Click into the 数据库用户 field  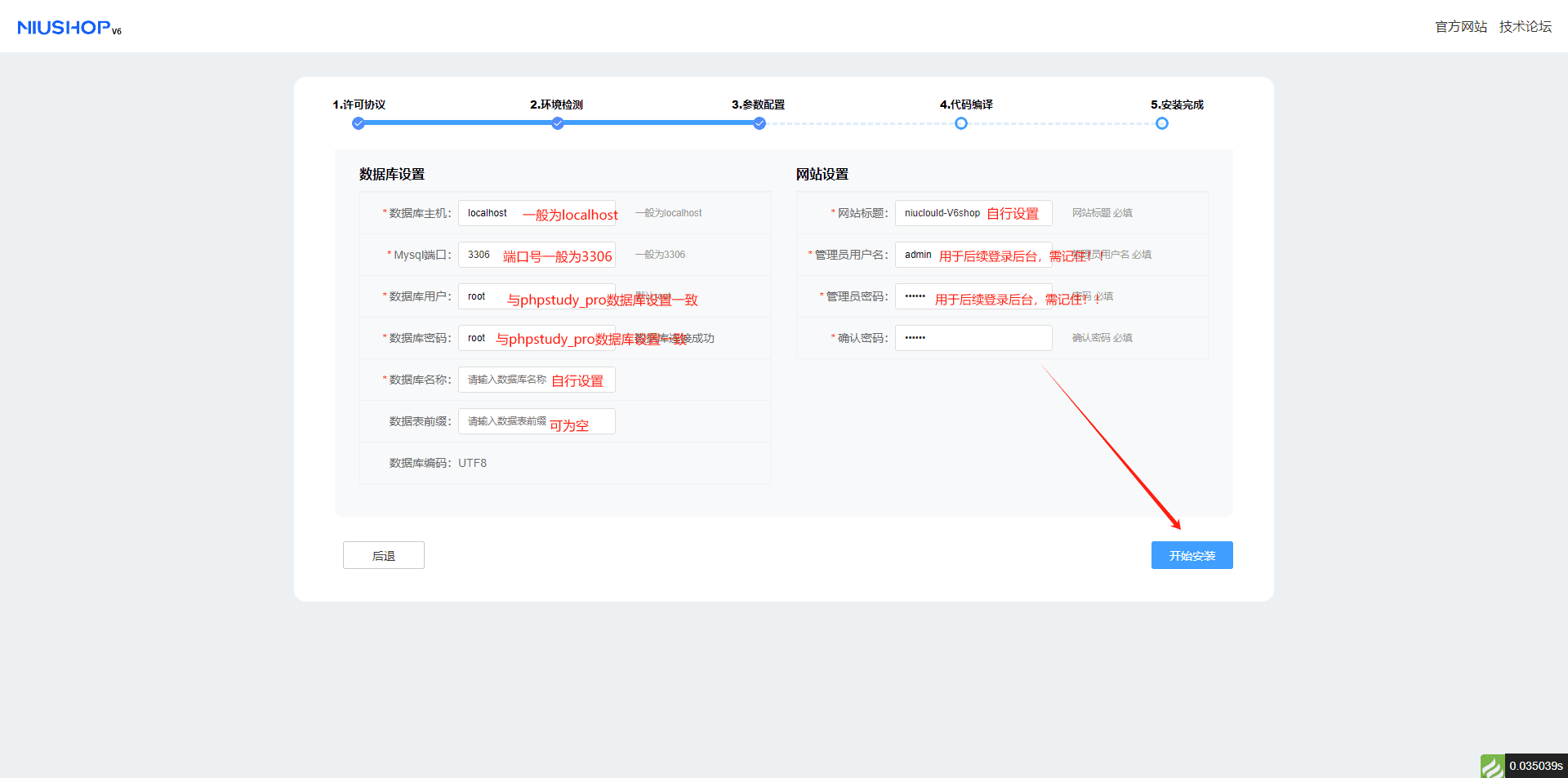click(537, 296)
